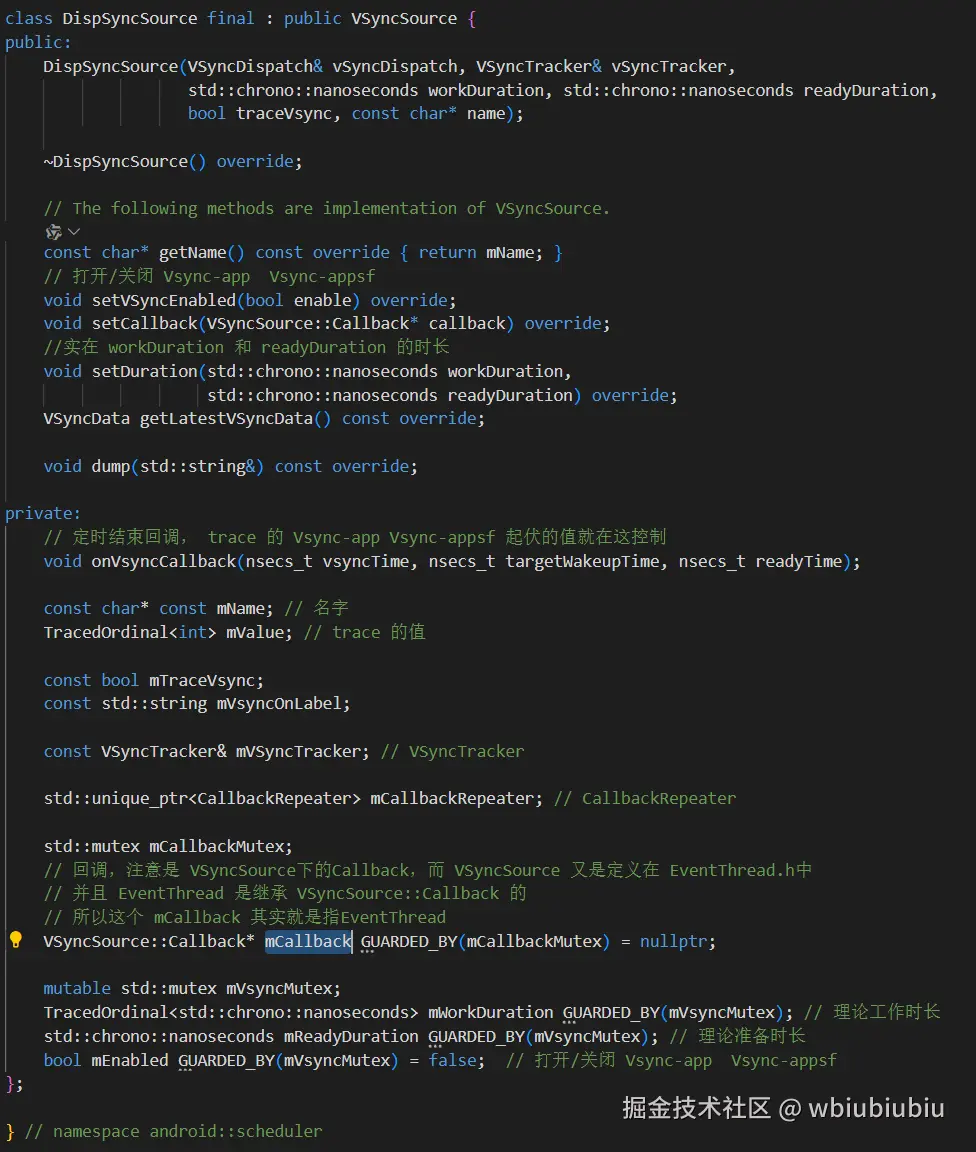Click the DispSyncSource class name
Image resolution: width=976 pixels, height=1152 pixels.
[128, 17]
